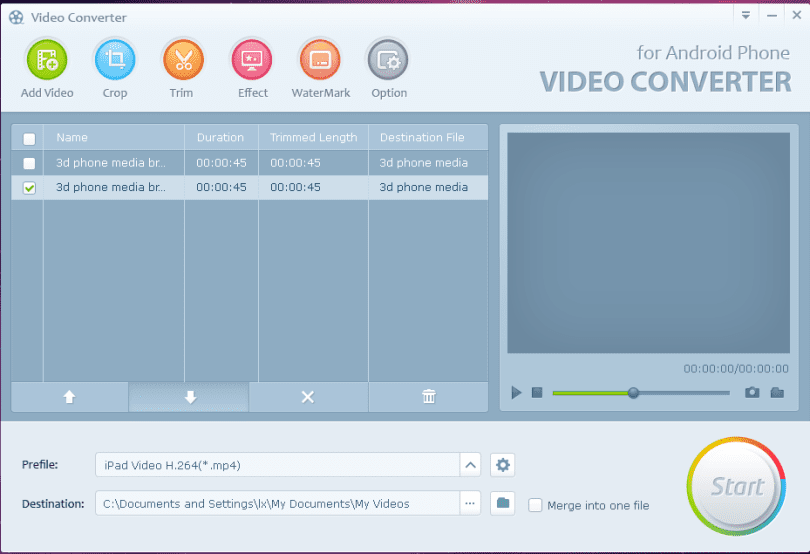Screen dimensions: 810x554
Task: Minimize the Video Converter window
Action: (772, 16)
